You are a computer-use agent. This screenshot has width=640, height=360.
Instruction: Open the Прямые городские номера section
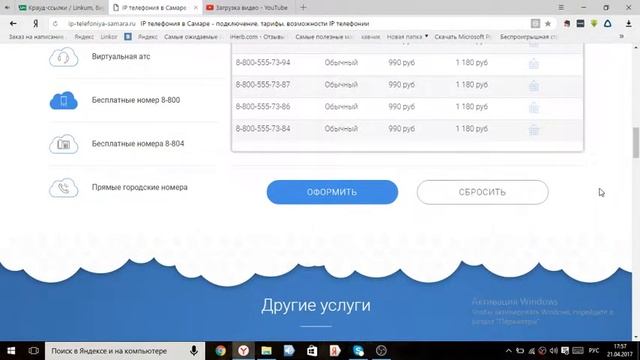(x=140, y=187)
